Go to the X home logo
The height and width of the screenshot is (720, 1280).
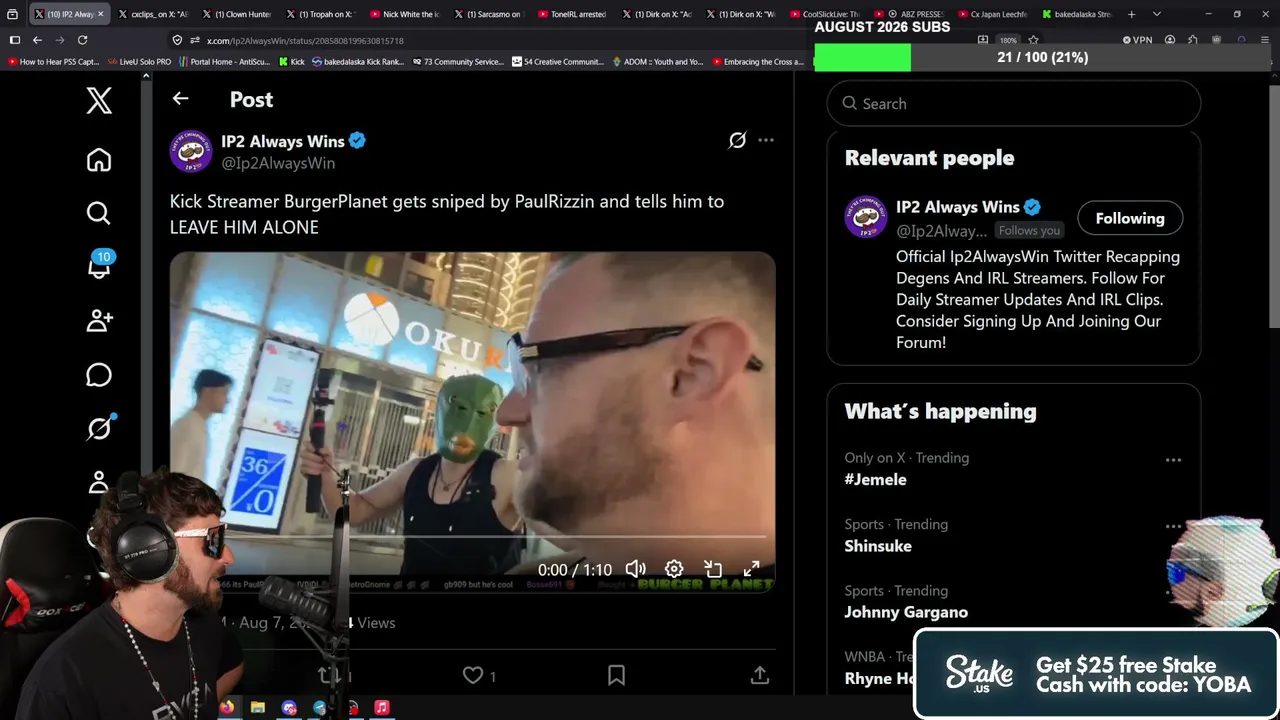coord(99,100)
